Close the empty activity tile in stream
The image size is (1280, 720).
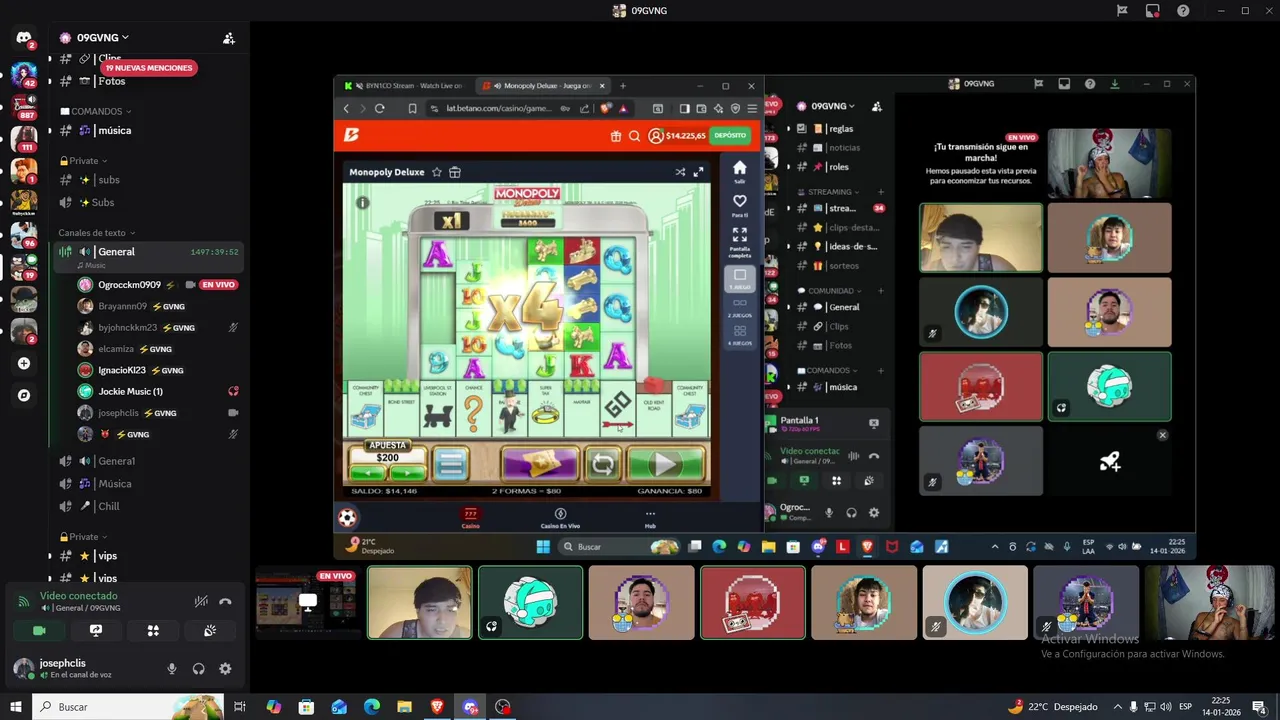click(x=1162, y=435)
